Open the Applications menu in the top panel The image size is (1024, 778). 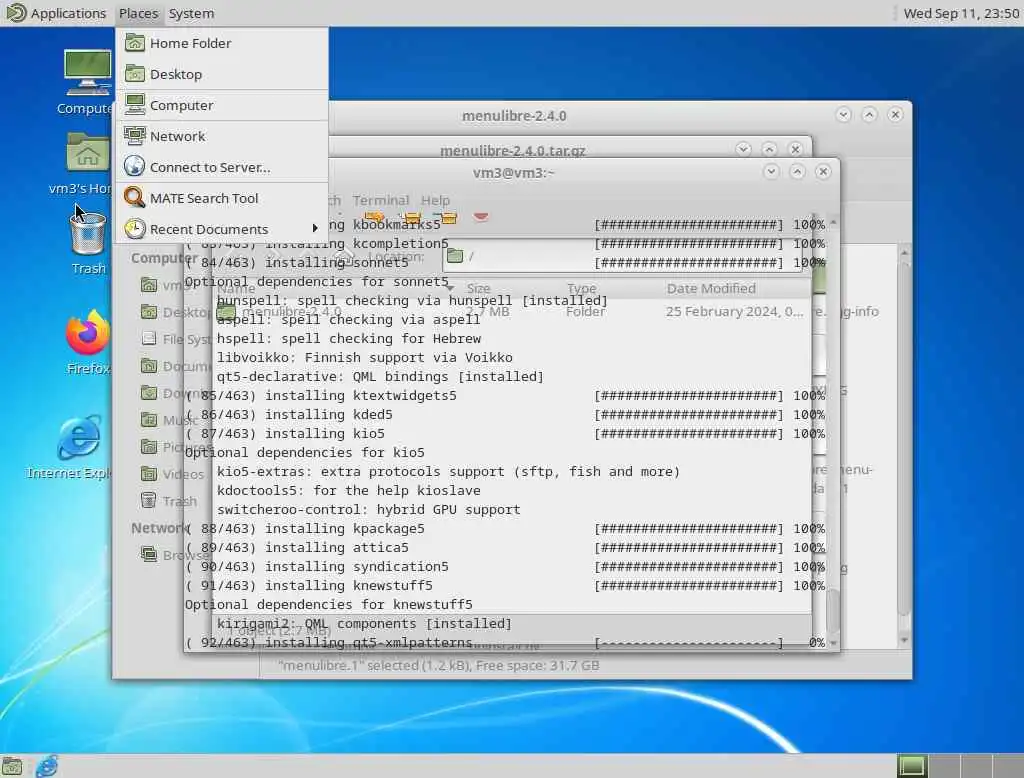[56, 13]
